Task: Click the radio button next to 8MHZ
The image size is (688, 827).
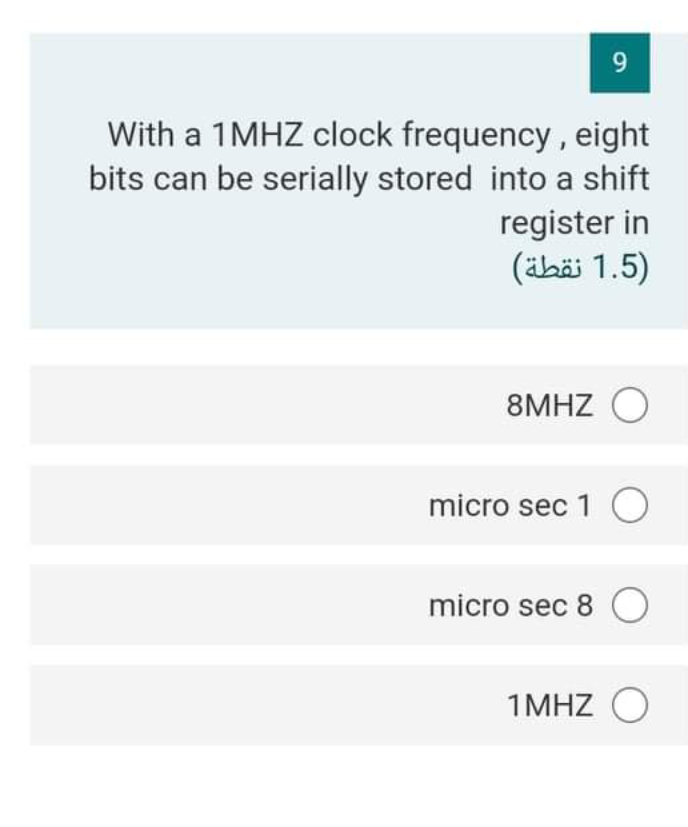Action: point(629,406)
